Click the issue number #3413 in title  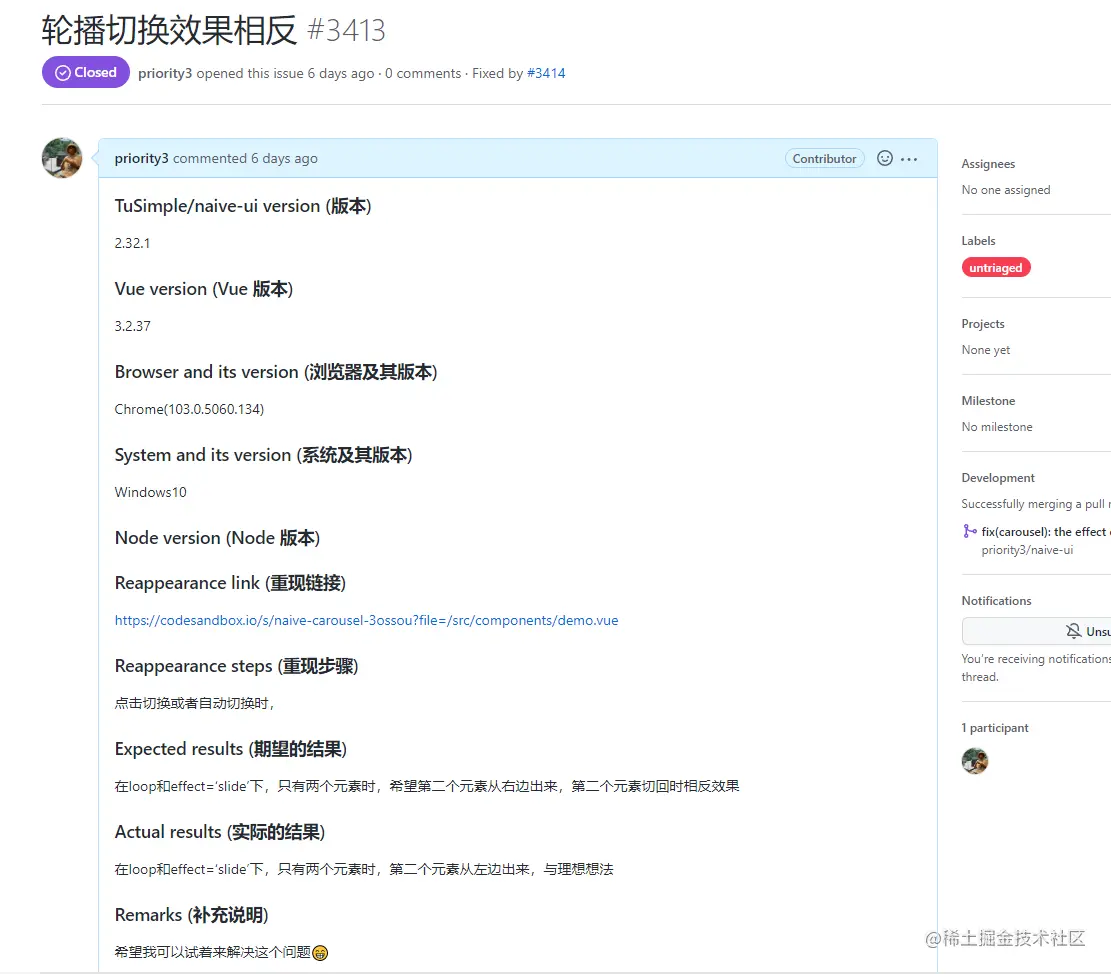tap(346, 30)
